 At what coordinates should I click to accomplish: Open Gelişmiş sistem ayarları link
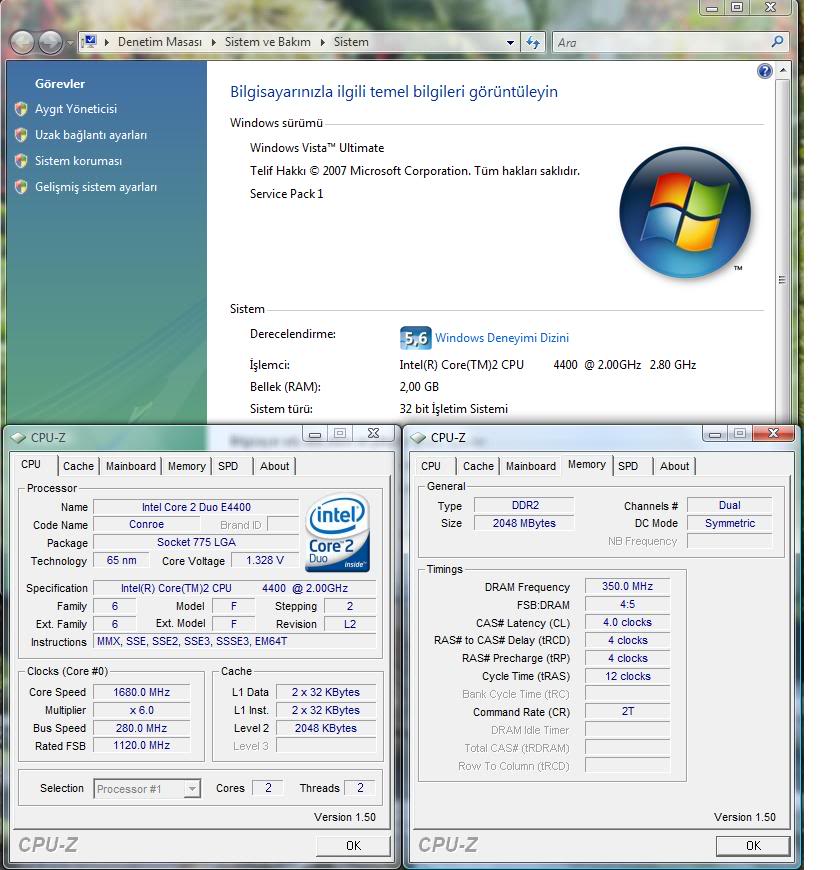[96, 187]
